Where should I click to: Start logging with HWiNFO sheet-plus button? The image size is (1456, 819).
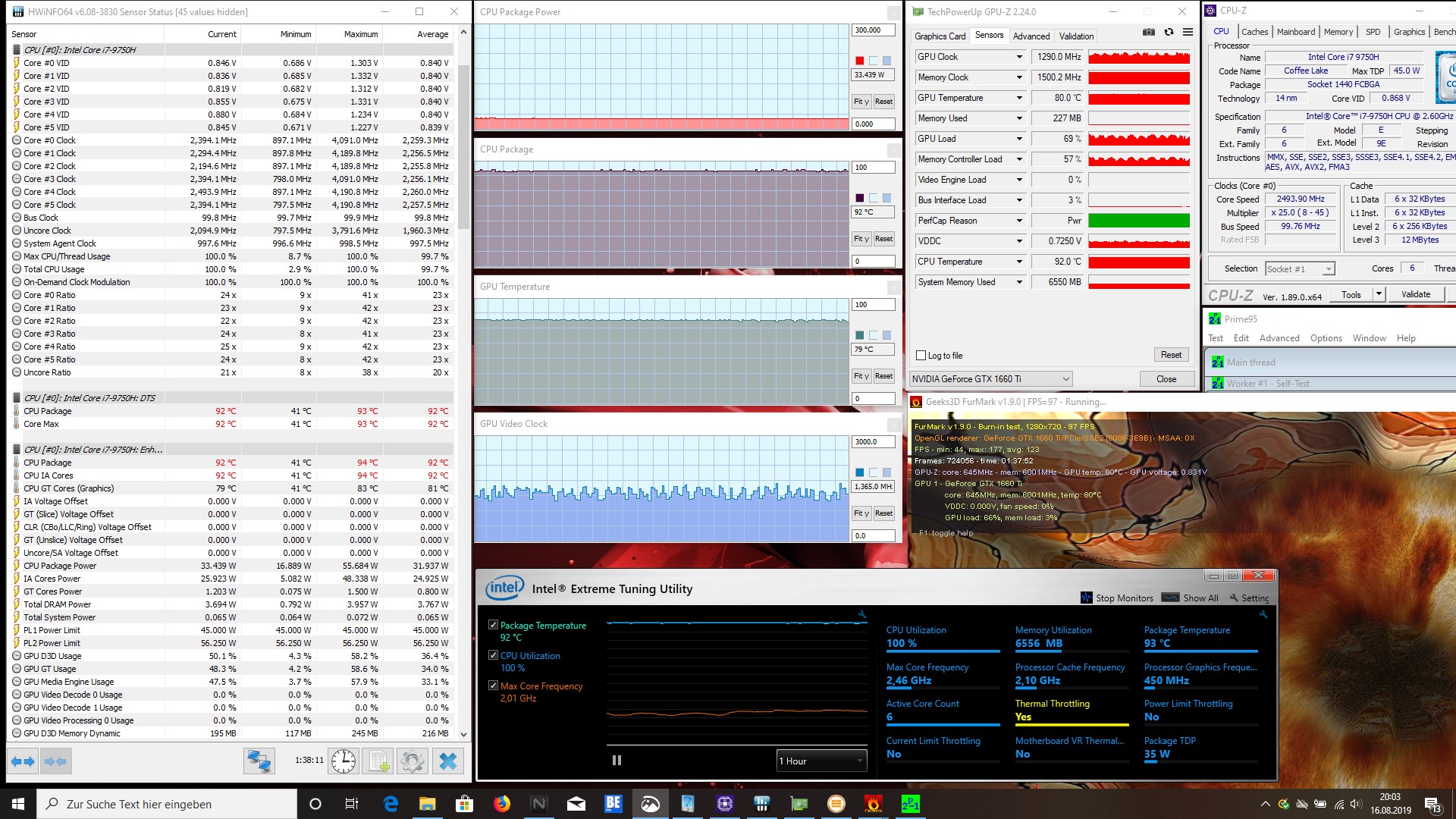coord(378,761)
